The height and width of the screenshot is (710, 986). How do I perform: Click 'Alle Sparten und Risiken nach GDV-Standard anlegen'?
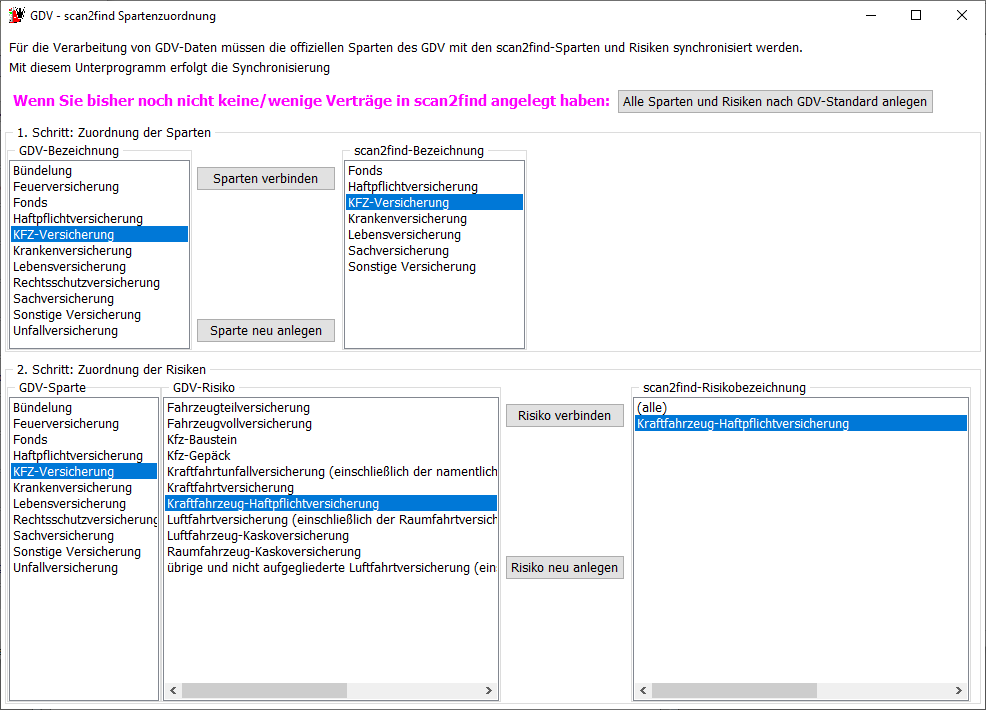click(x=775, y=101)
